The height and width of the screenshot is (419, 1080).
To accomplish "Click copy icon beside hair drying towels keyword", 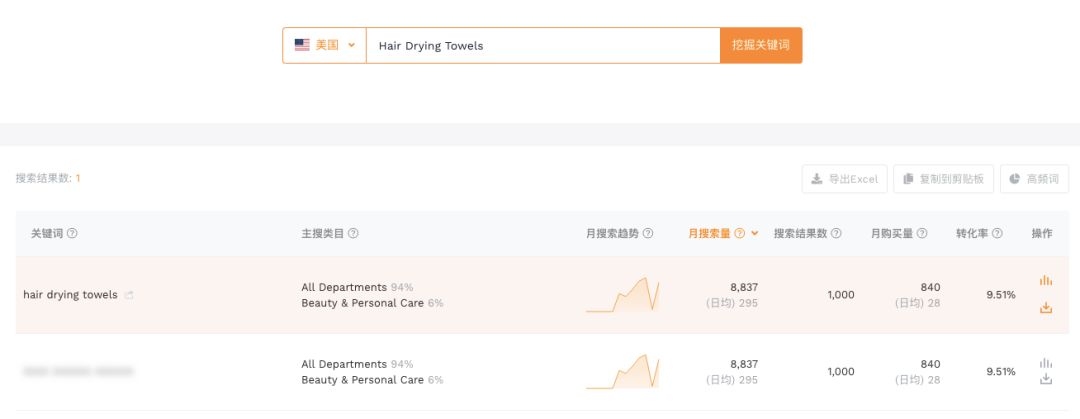I will [129, 295].
